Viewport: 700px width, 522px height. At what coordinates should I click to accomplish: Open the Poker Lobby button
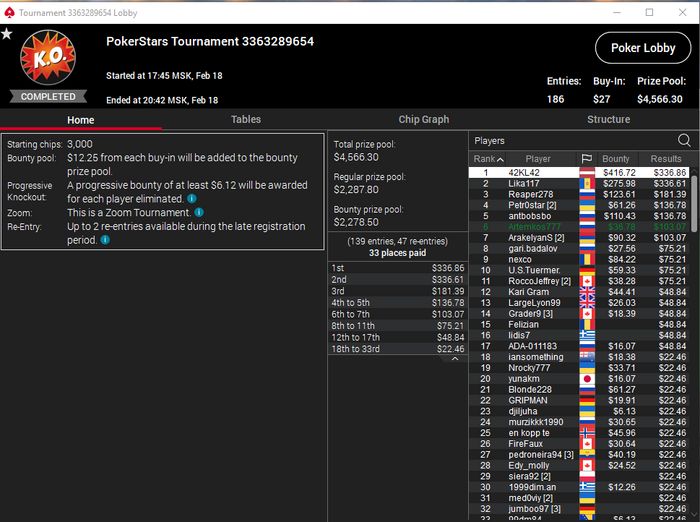tap(643, 48)
